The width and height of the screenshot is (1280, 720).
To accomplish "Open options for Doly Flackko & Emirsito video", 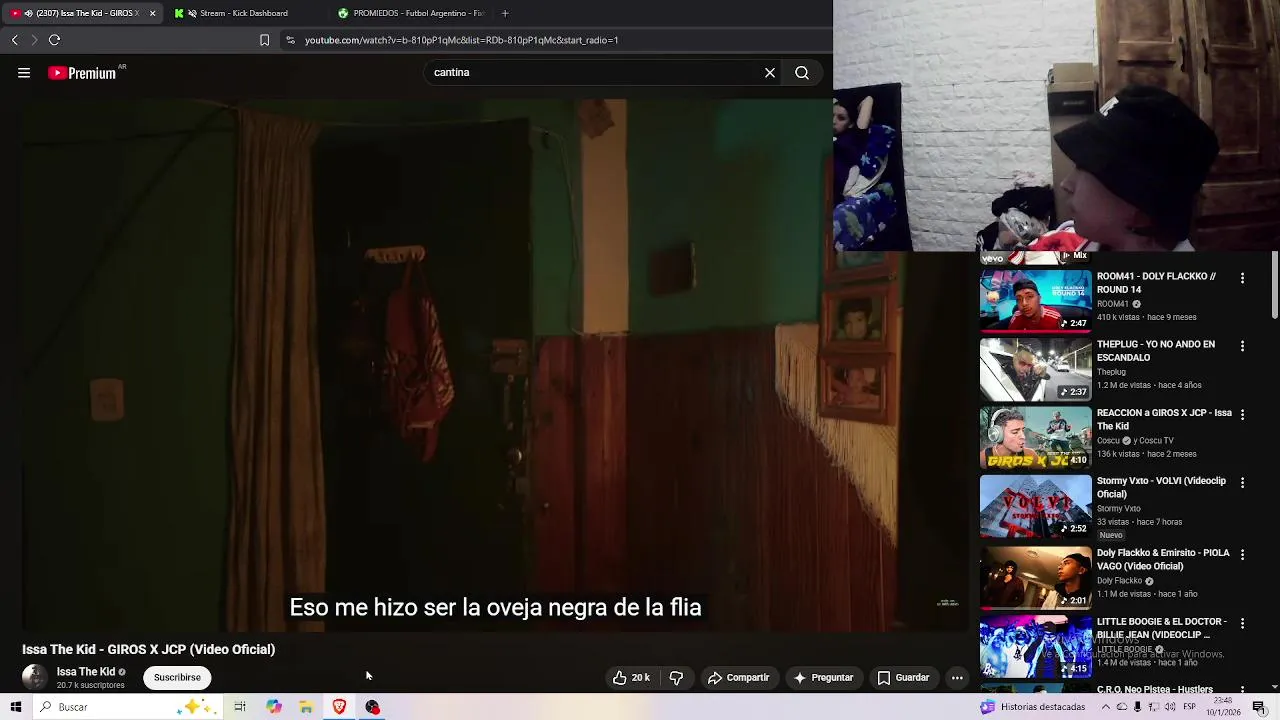I will tap(1242, 554).
